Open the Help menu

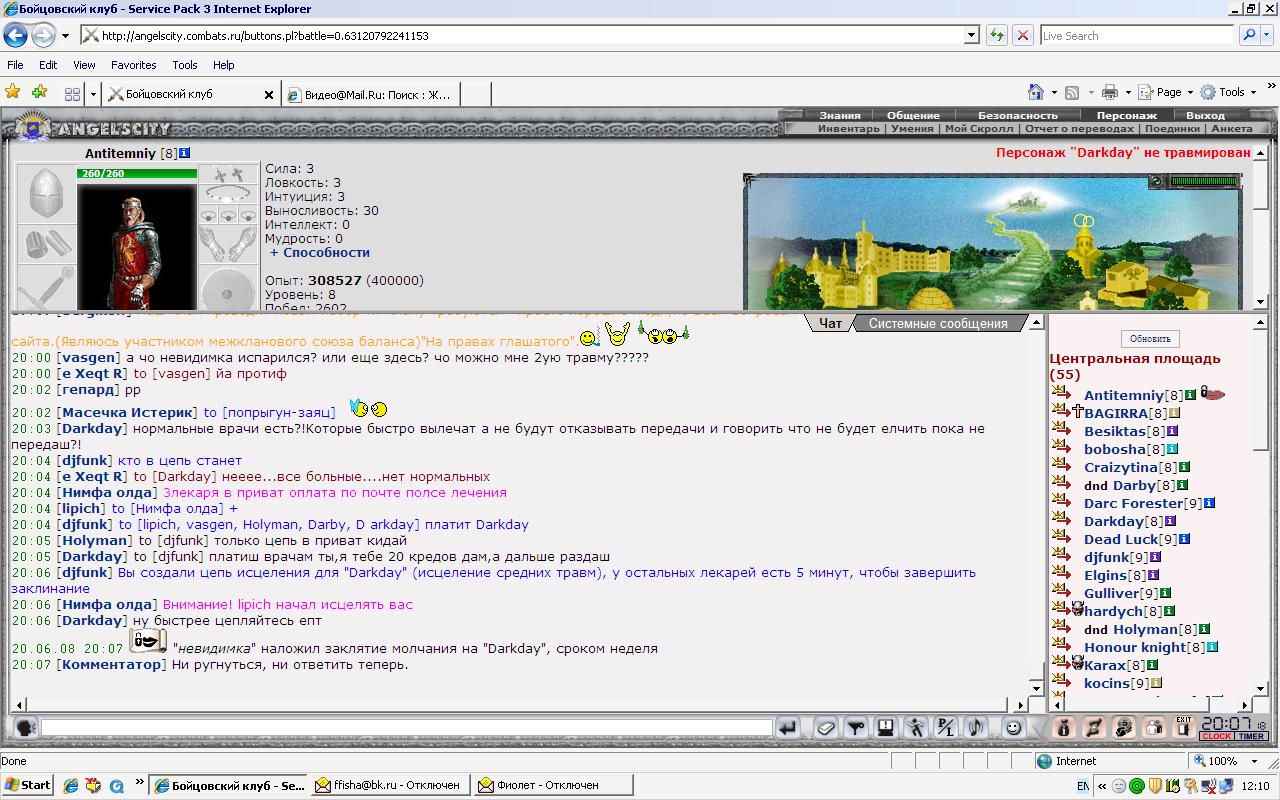[224, 65]
